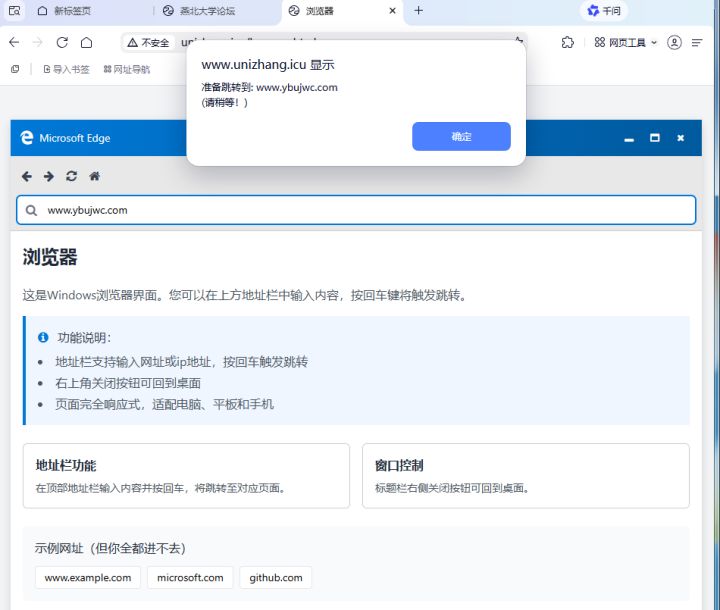Viewport: 720px width, 610px height.
Task: Open a new tab with the plus button
Action: pos(418,11)
